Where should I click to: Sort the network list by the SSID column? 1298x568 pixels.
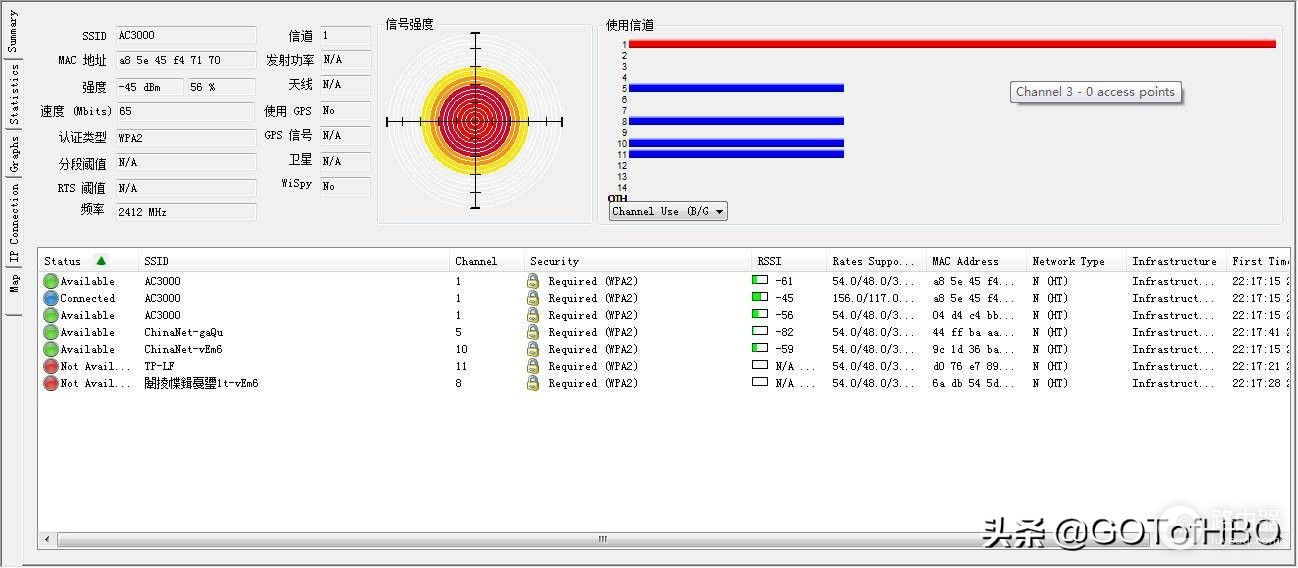(x=157, y=261)
